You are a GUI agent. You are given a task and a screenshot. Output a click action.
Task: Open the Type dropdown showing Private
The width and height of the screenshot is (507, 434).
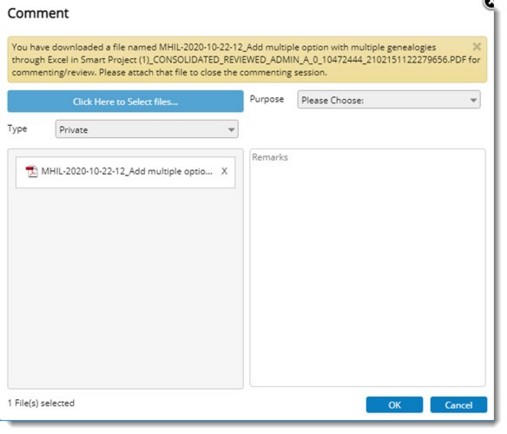point(147,129)
